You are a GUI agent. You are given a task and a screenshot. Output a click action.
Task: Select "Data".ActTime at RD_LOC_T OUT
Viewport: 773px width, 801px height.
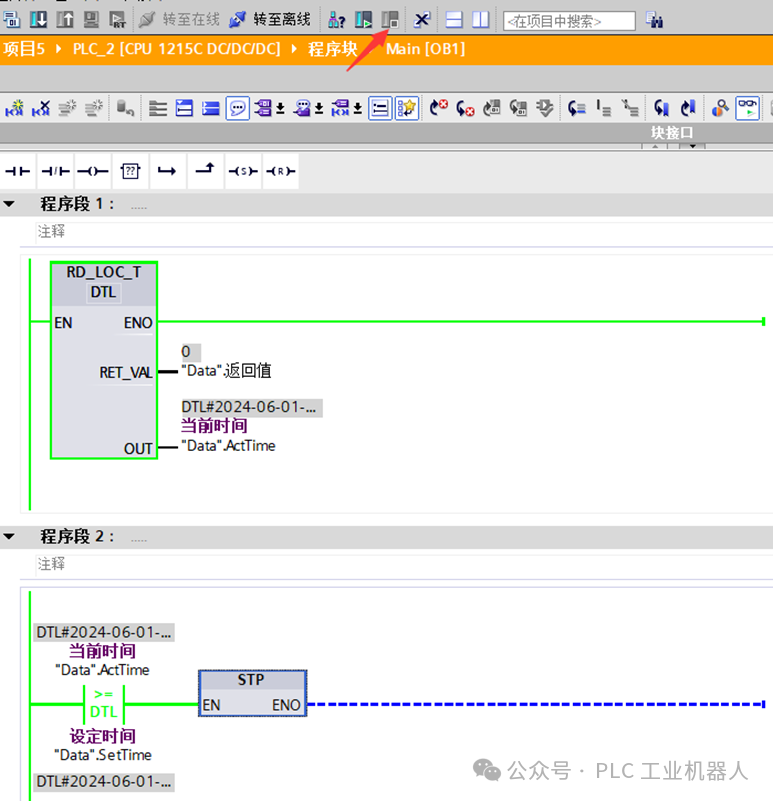228,446
